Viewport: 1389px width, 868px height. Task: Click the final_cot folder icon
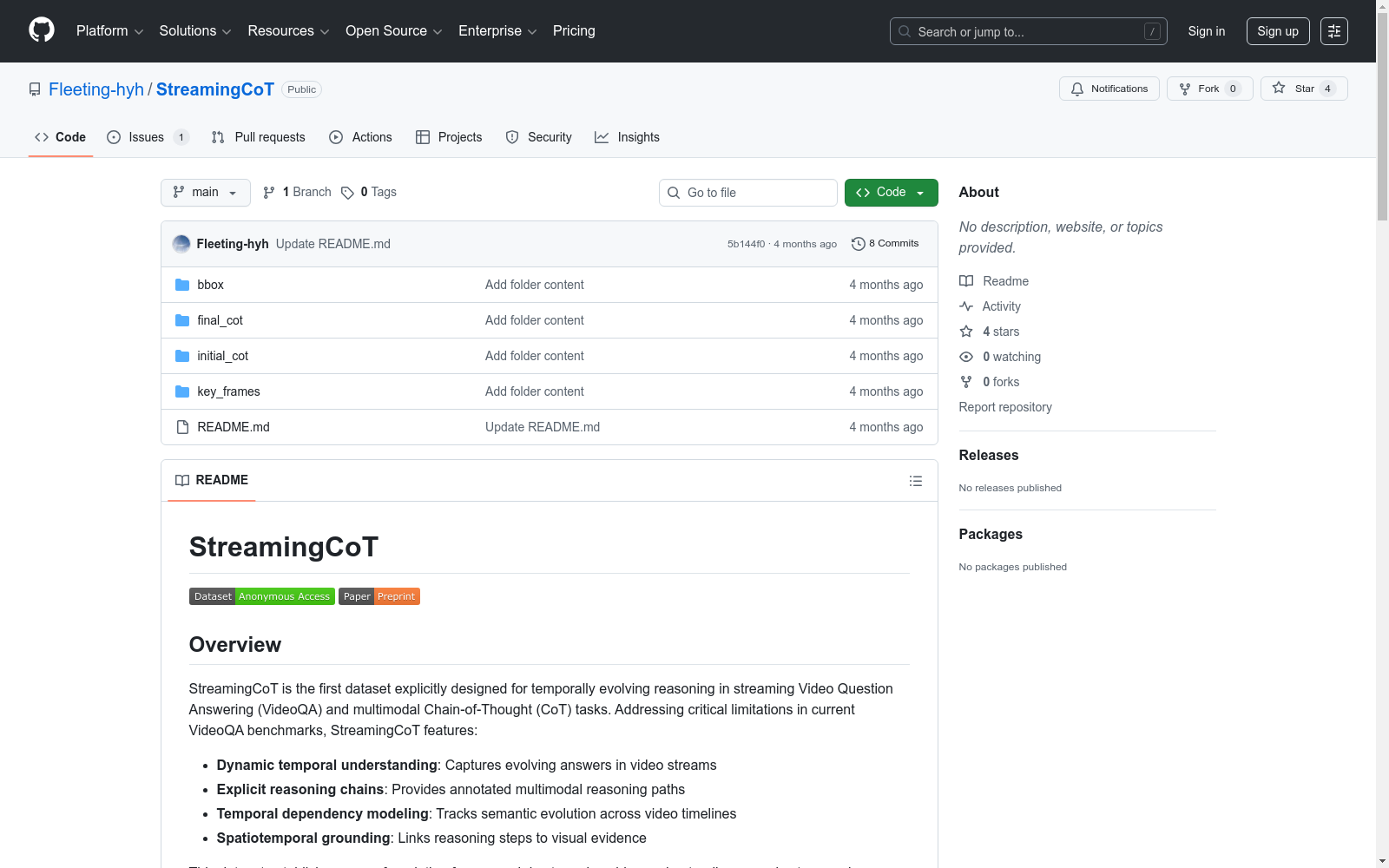[x=182, y=320]
